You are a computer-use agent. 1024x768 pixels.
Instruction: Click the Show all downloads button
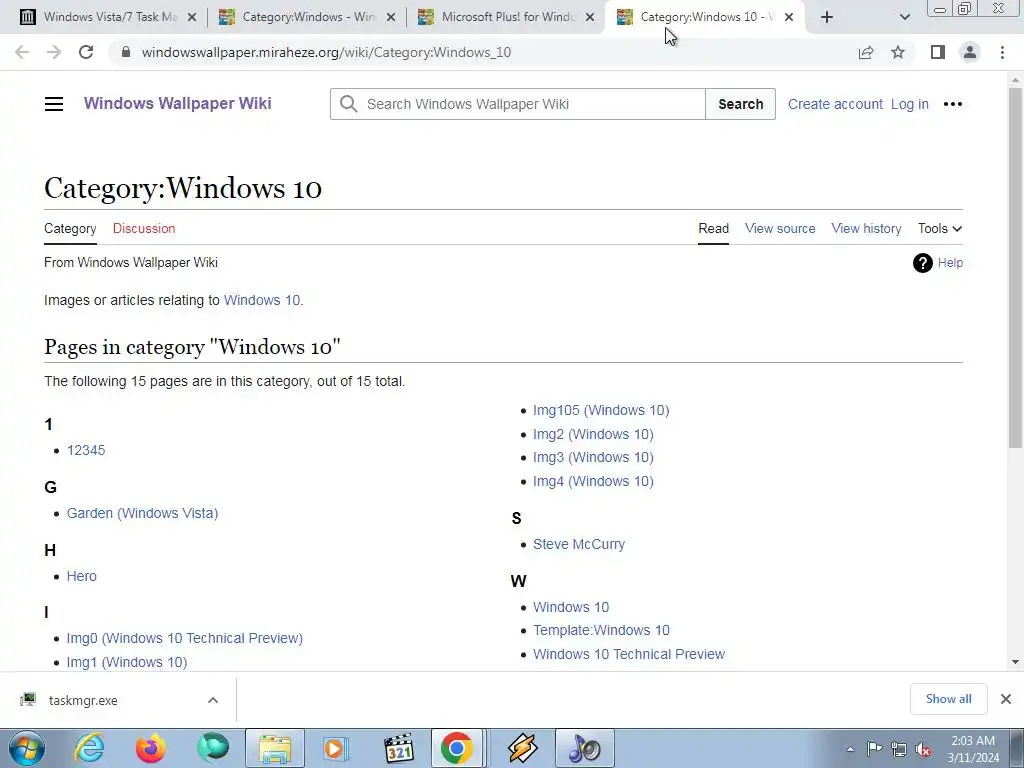(948, 699)
